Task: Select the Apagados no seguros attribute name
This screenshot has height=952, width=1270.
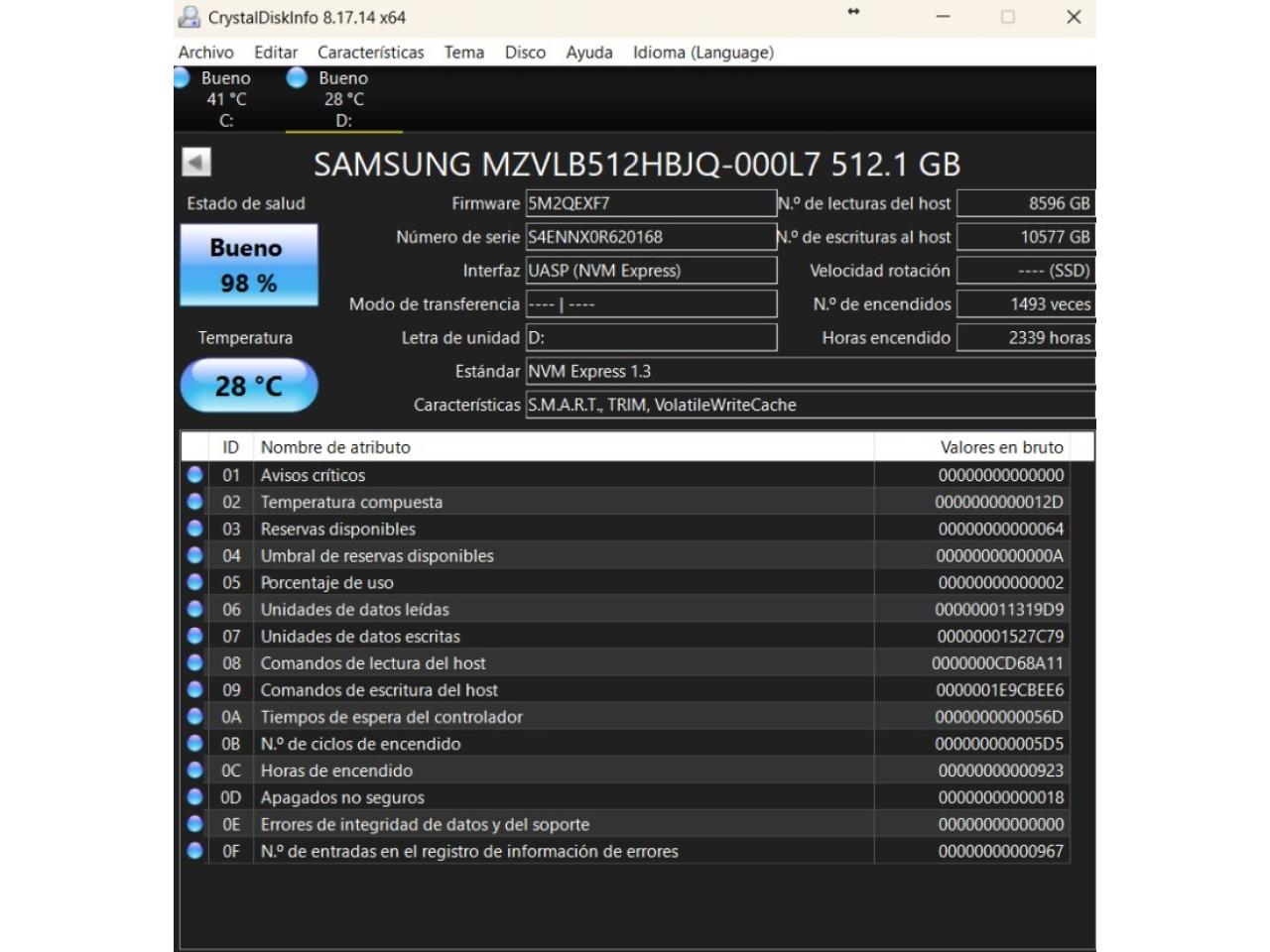Action: [x=342, y=796]
